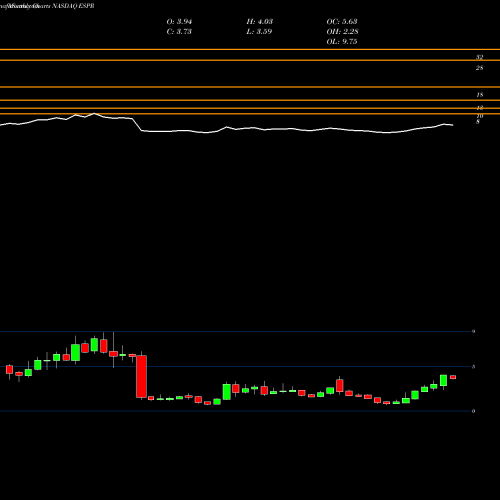This screenshot has width=500, height=500.
Task: Click the low value 'L: 3.59'
Action: point(259,32)
